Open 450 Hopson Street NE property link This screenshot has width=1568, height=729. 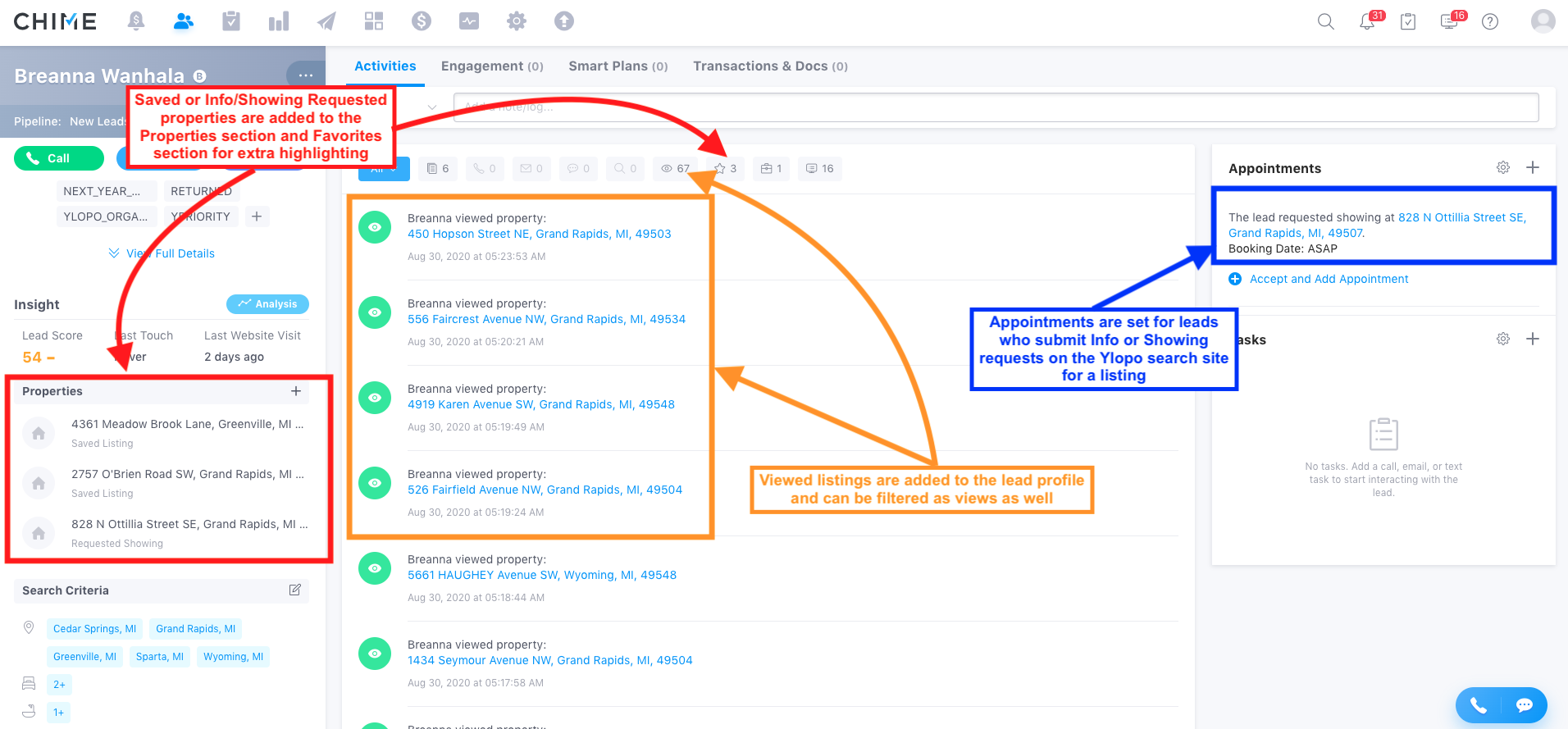tap(539, 235)
